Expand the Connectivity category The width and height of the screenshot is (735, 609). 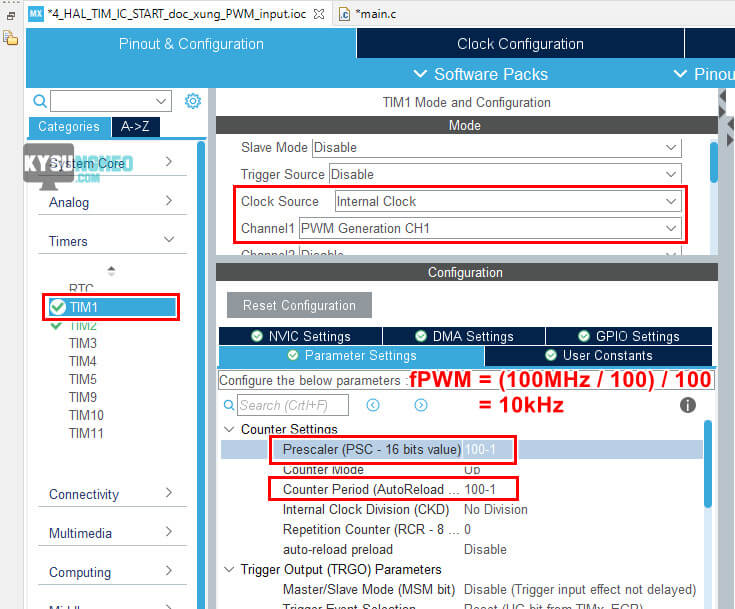tap(169, 494)
